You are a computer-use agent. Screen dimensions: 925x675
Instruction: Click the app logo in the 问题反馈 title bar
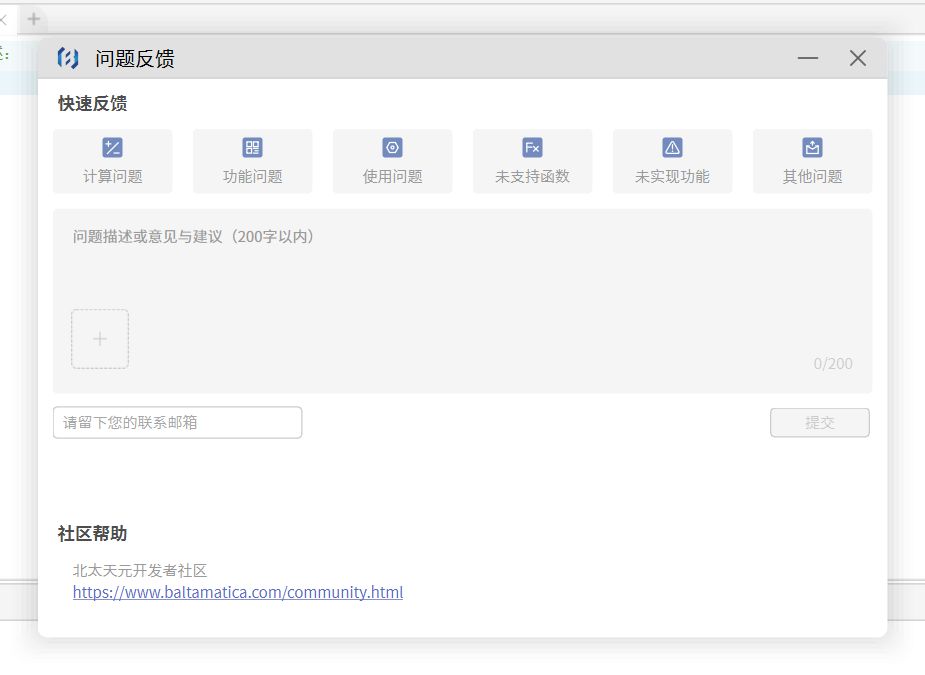(68, 59)
